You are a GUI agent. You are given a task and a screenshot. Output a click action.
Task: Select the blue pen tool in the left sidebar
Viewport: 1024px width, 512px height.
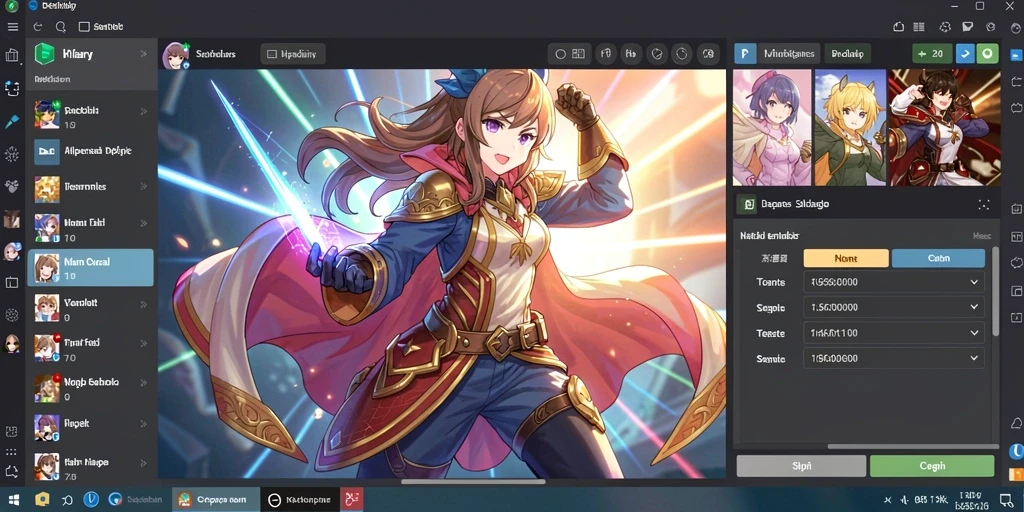12,121
